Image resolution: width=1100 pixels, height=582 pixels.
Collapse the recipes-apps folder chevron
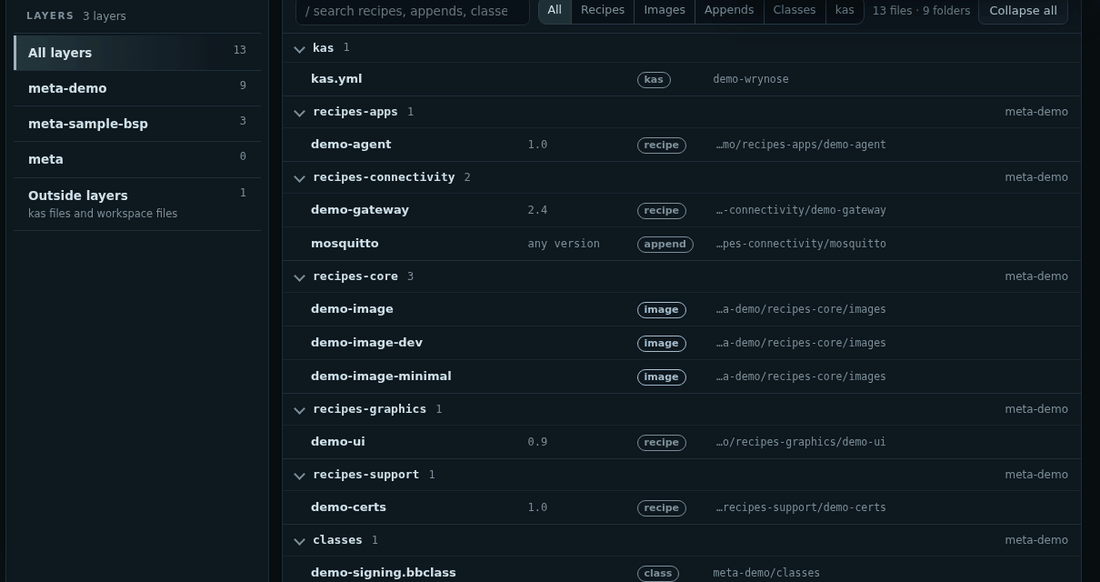tap(300, 113)
